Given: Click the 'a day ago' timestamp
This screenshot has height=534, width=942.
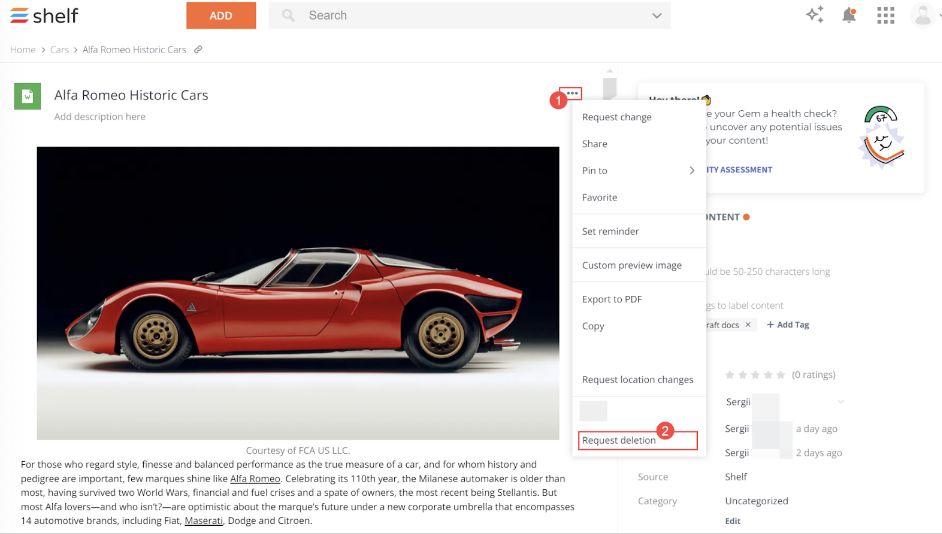Looking at the screenshot, I should pyautogui.click(x=816, y=429).
